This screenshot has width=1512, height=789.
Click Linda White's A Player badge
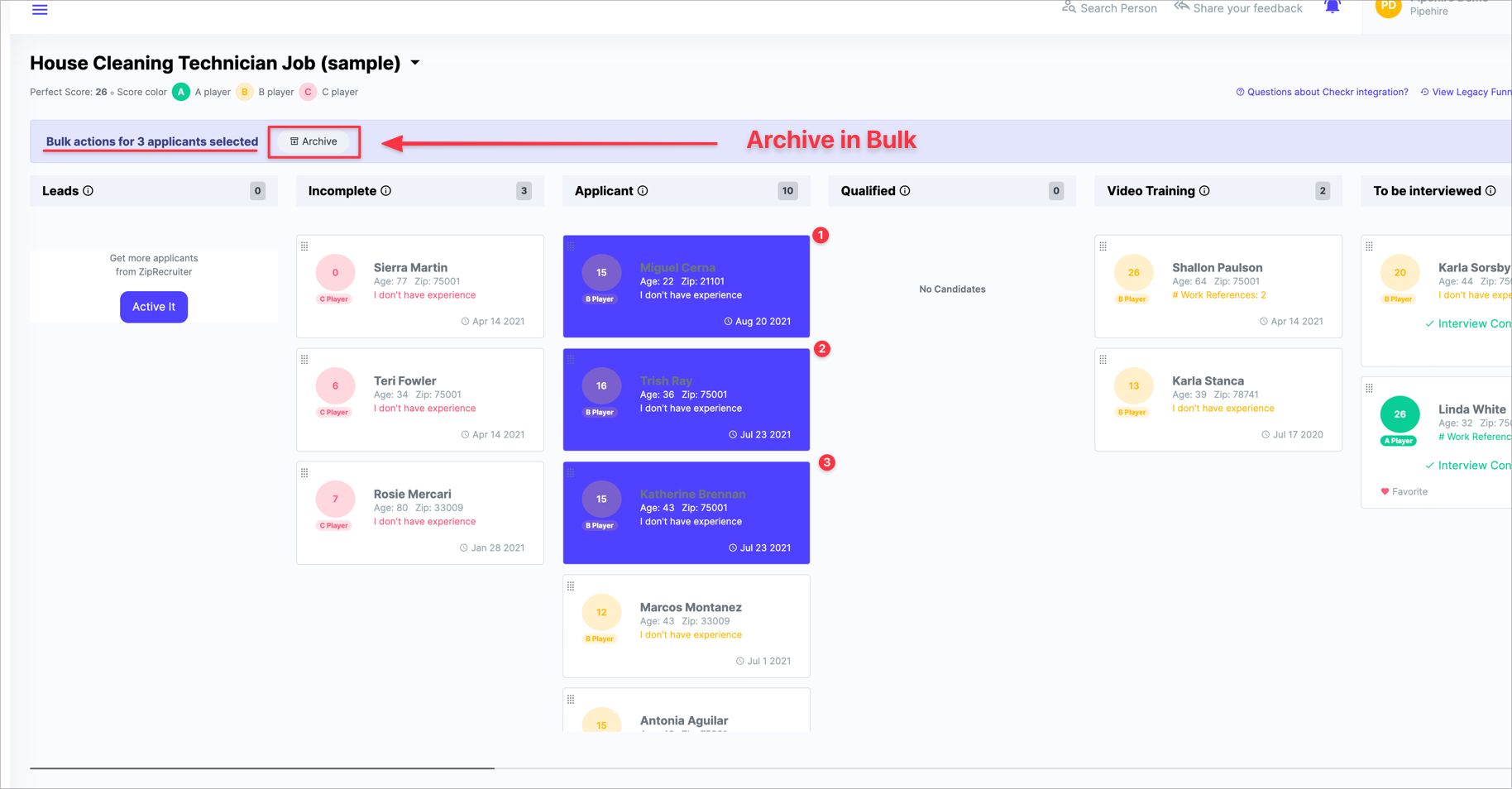1399,441
